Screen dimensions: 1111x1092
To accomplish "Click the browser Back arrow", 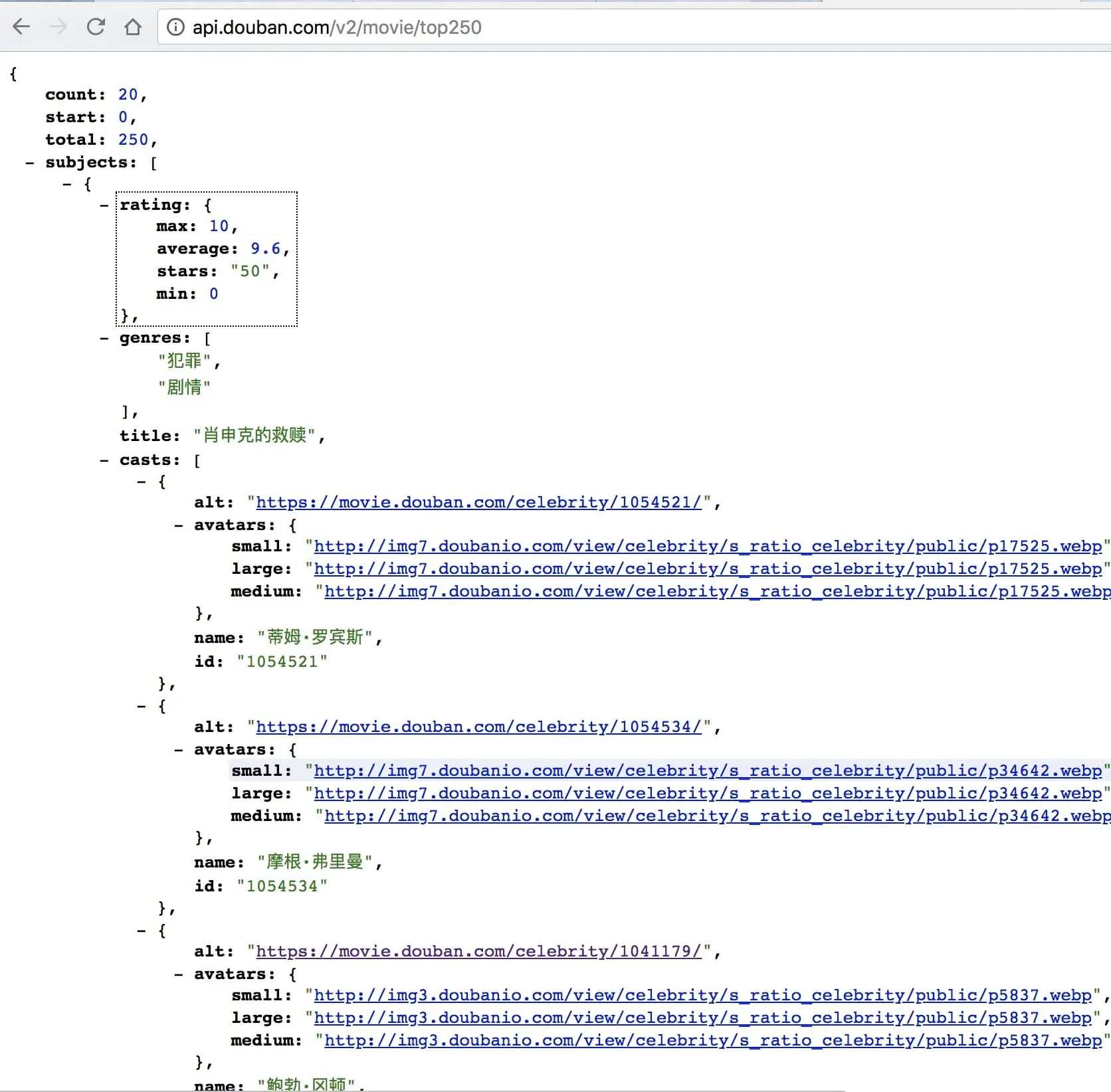I will coord(22,27).
